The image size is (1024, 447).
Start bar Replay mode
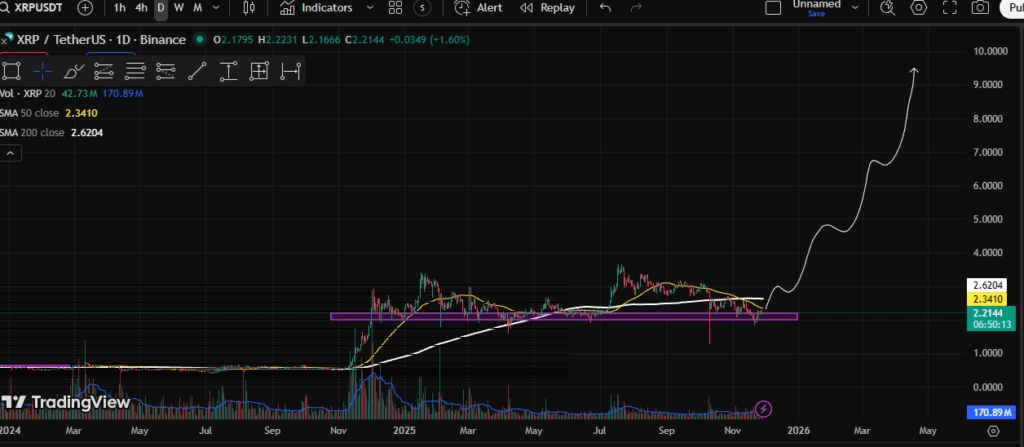pos(547,8)
